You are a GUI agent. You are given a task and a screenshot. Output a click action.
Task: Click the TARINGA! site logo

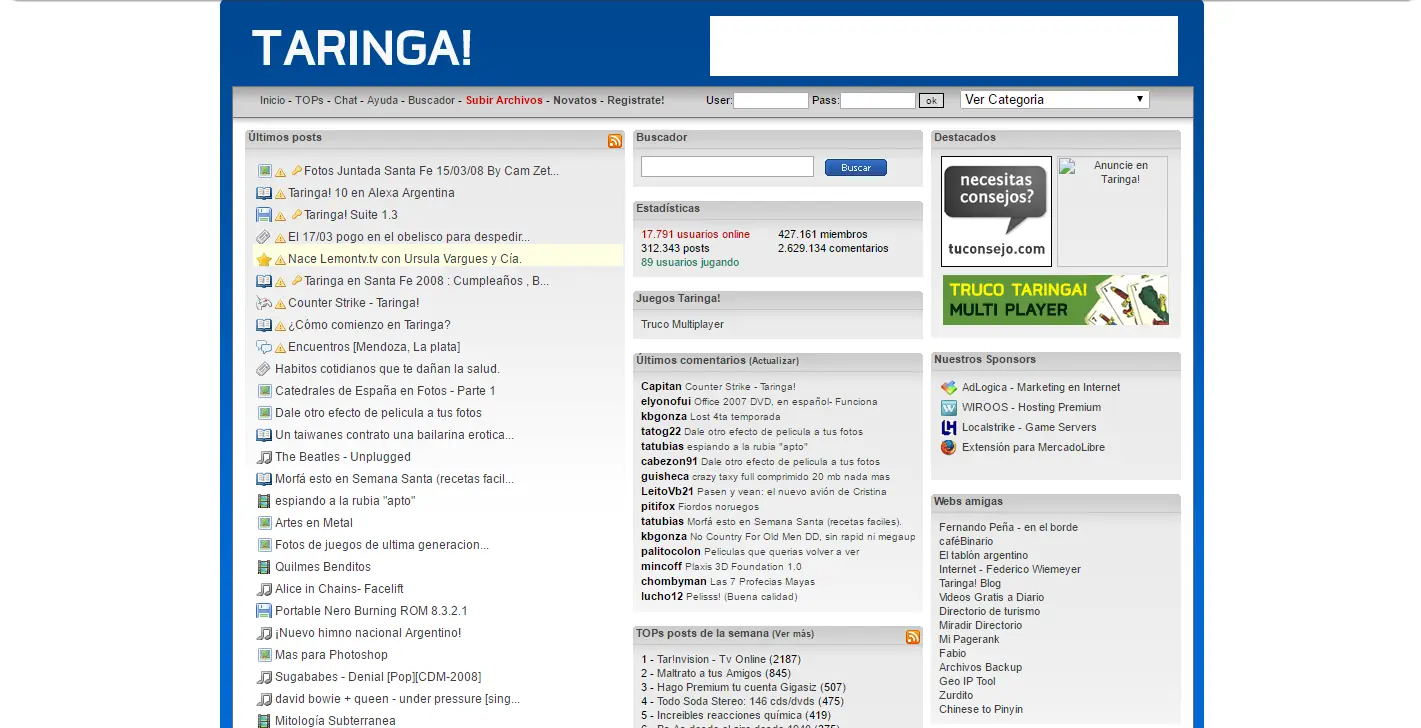coord(361,48)
